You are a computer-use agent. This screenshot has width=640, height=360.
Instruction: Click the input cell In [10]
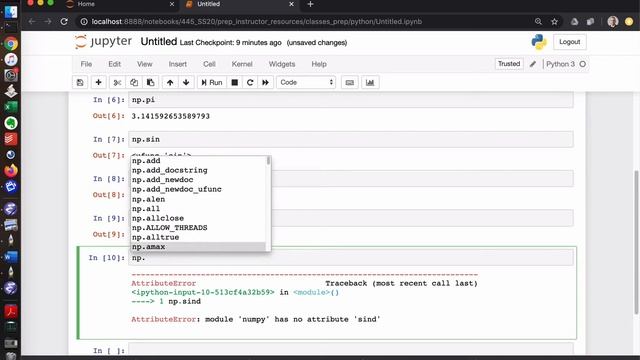pos(351,258)
